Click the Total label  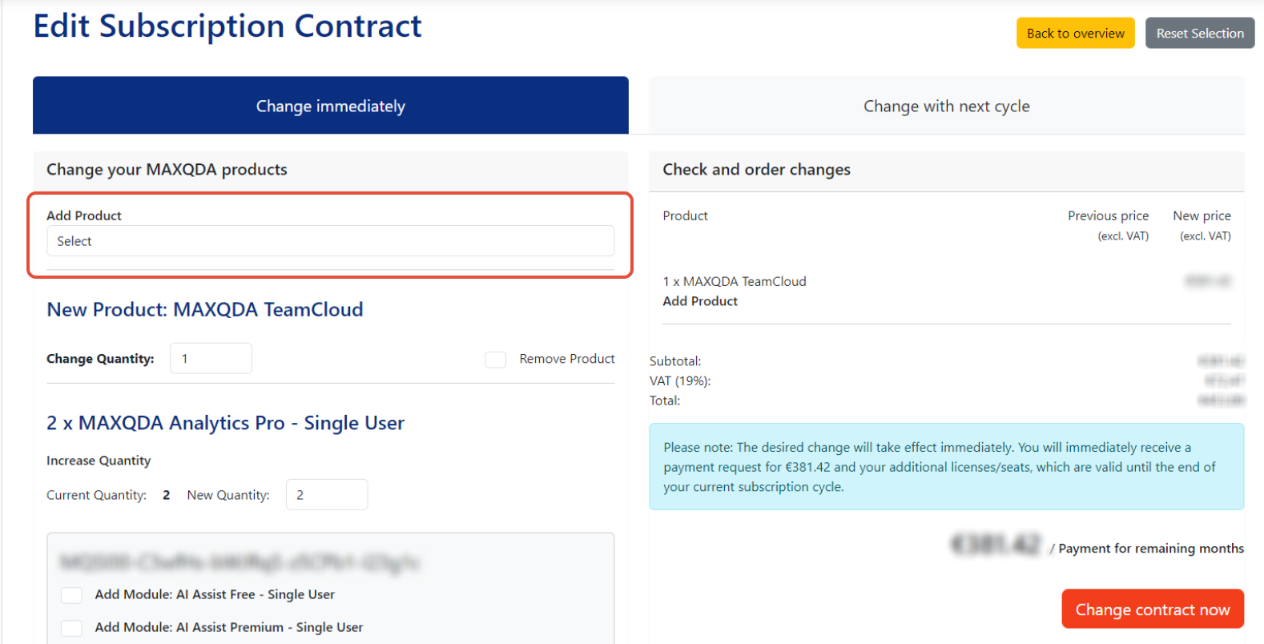tap(665, 401)
